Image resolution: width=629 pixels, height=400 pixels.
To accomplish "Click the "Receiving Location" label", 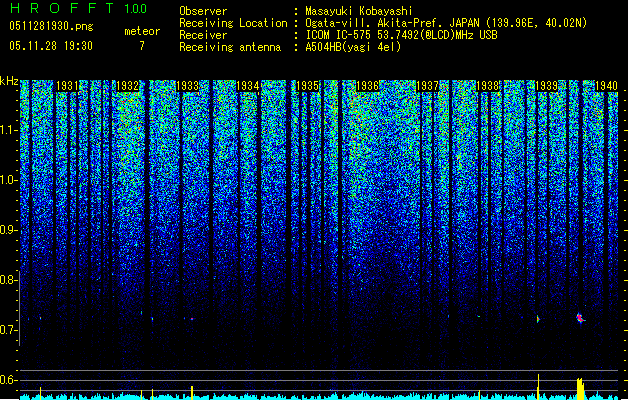I will [x=233, y=23].
